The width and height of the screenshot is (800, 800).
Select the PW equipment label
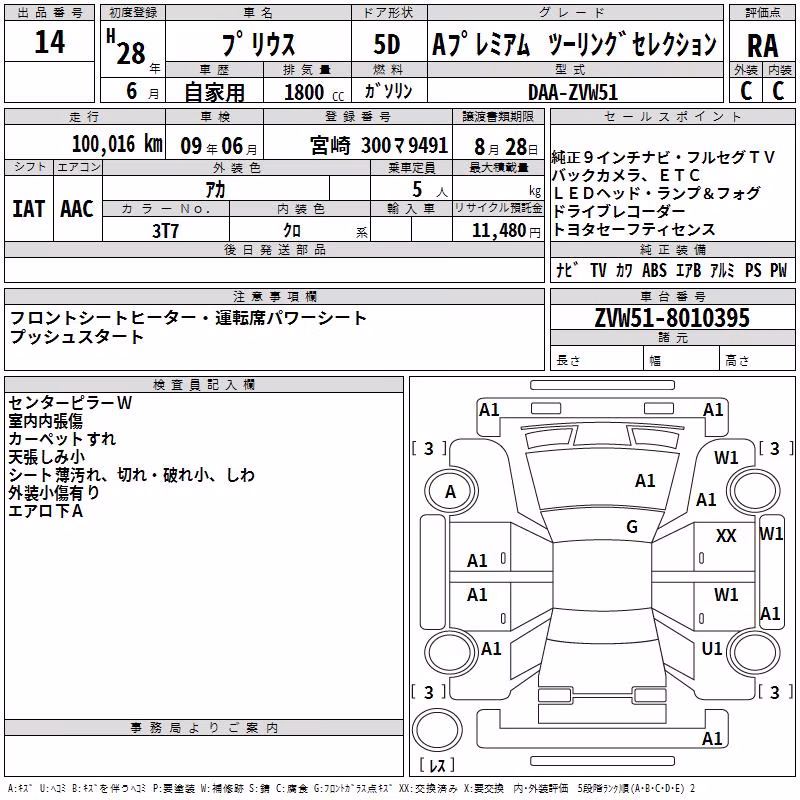click(779, 270)
